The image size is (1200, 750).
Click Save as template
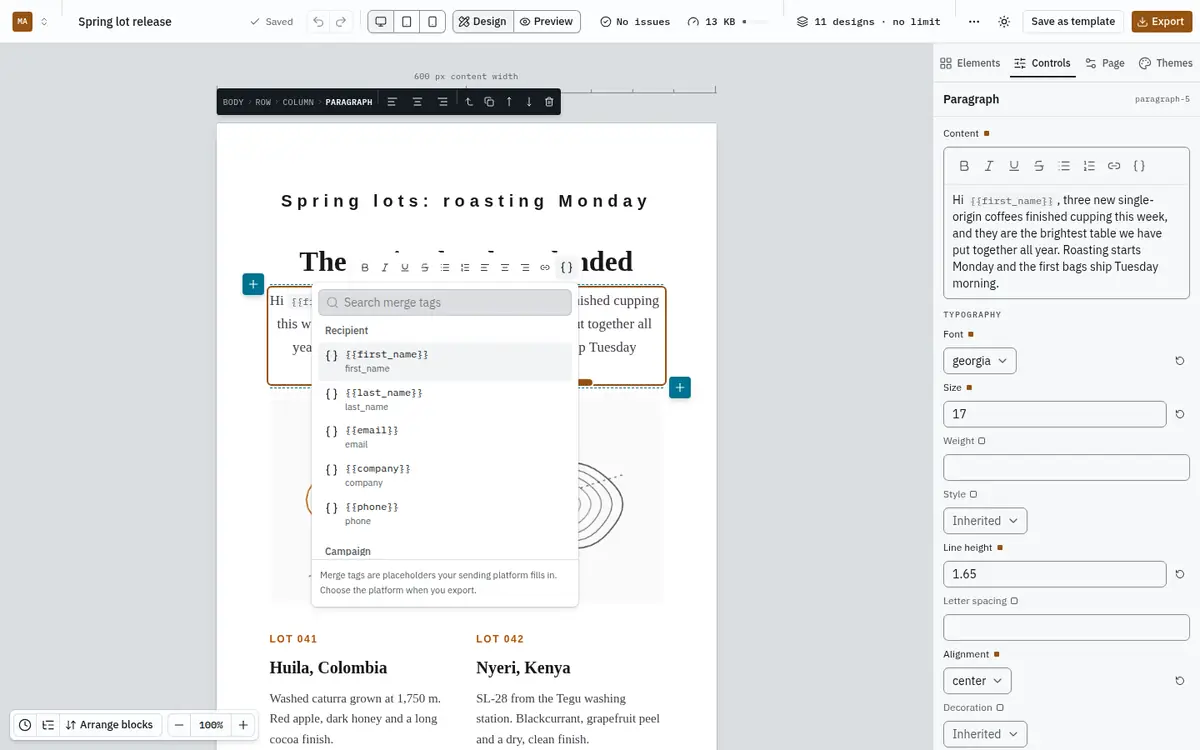[1073, 21]
